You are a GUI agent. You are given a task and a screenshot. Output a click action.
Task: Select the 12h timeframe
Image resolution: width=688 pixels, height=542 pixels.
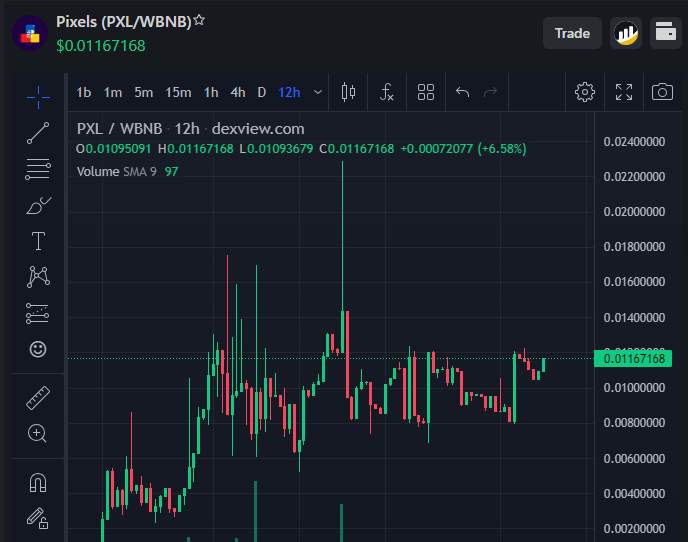point(289,93)
